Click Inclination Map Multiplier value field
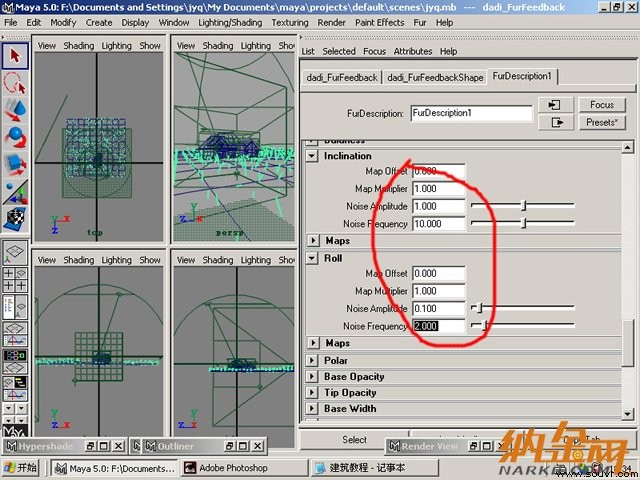Image resolution: width=640 pixels, height=480 pixels. point(438,189)
